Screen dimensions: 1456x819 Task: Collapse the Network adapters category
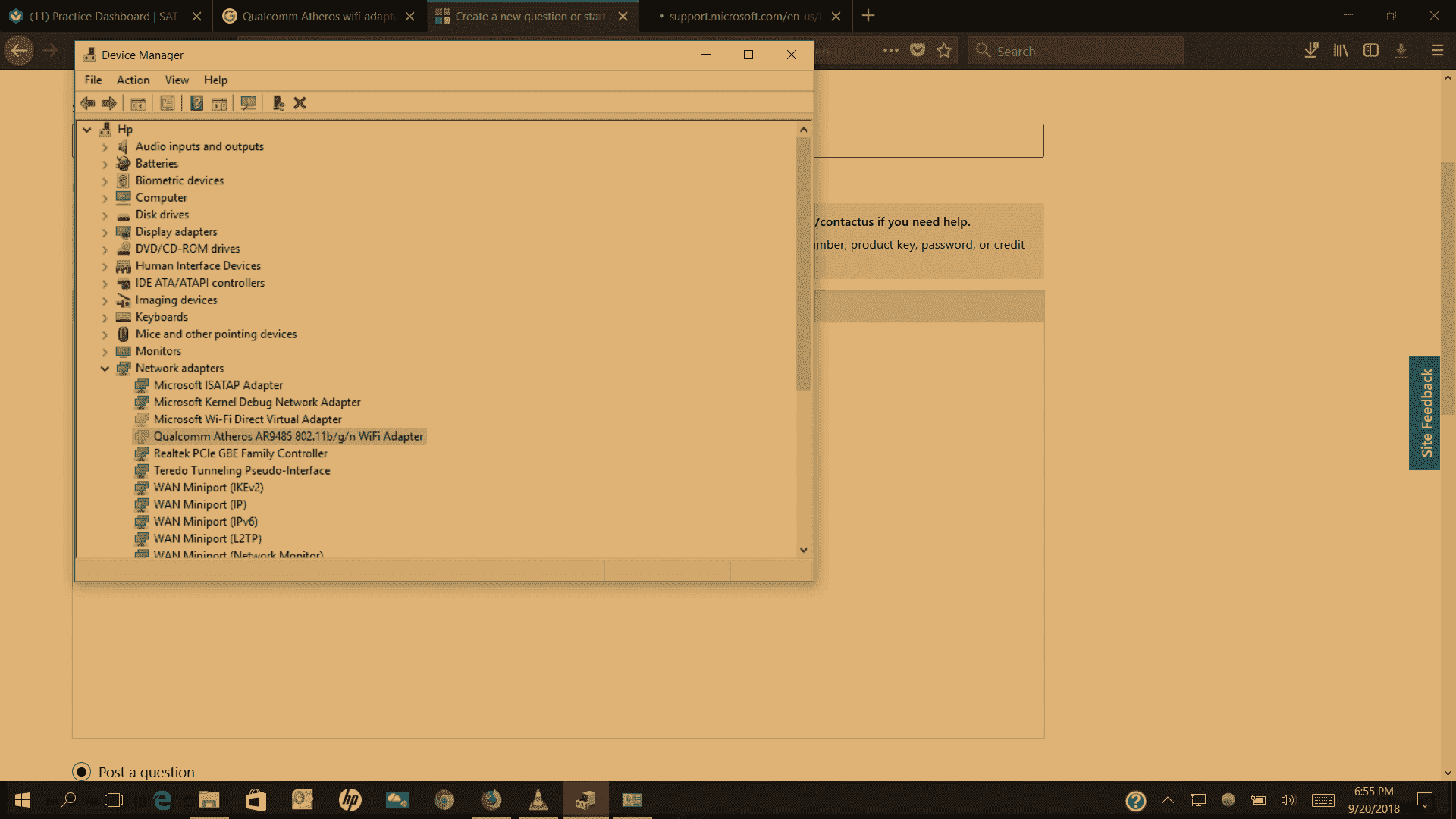(x=105, y=369)
